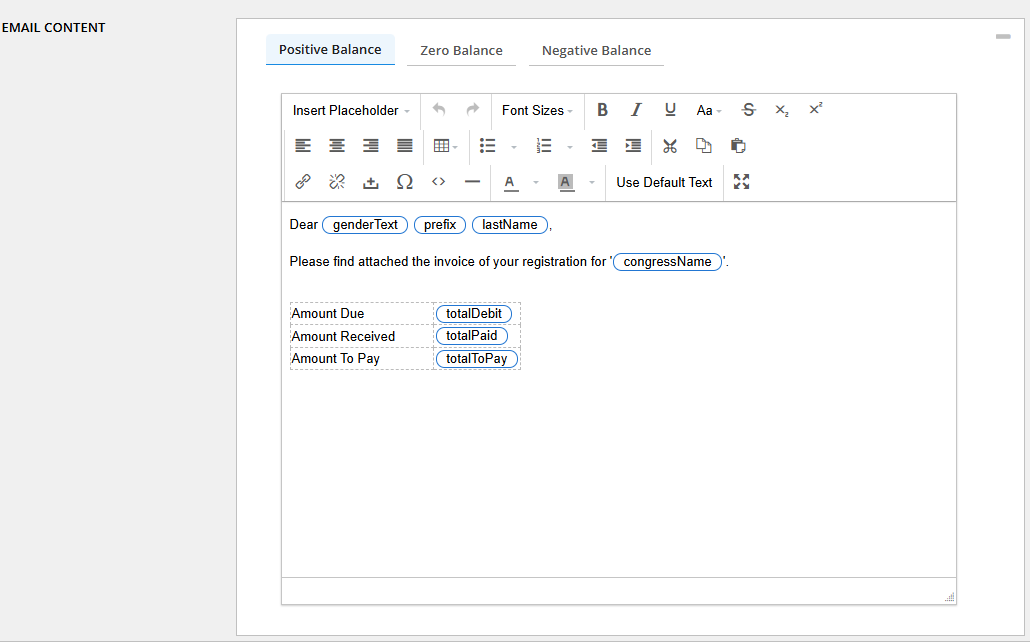The height and width of the screenshot is (642, 1030).
Task: Switch to the Zero Balance tab
Action: coord(461,50)
